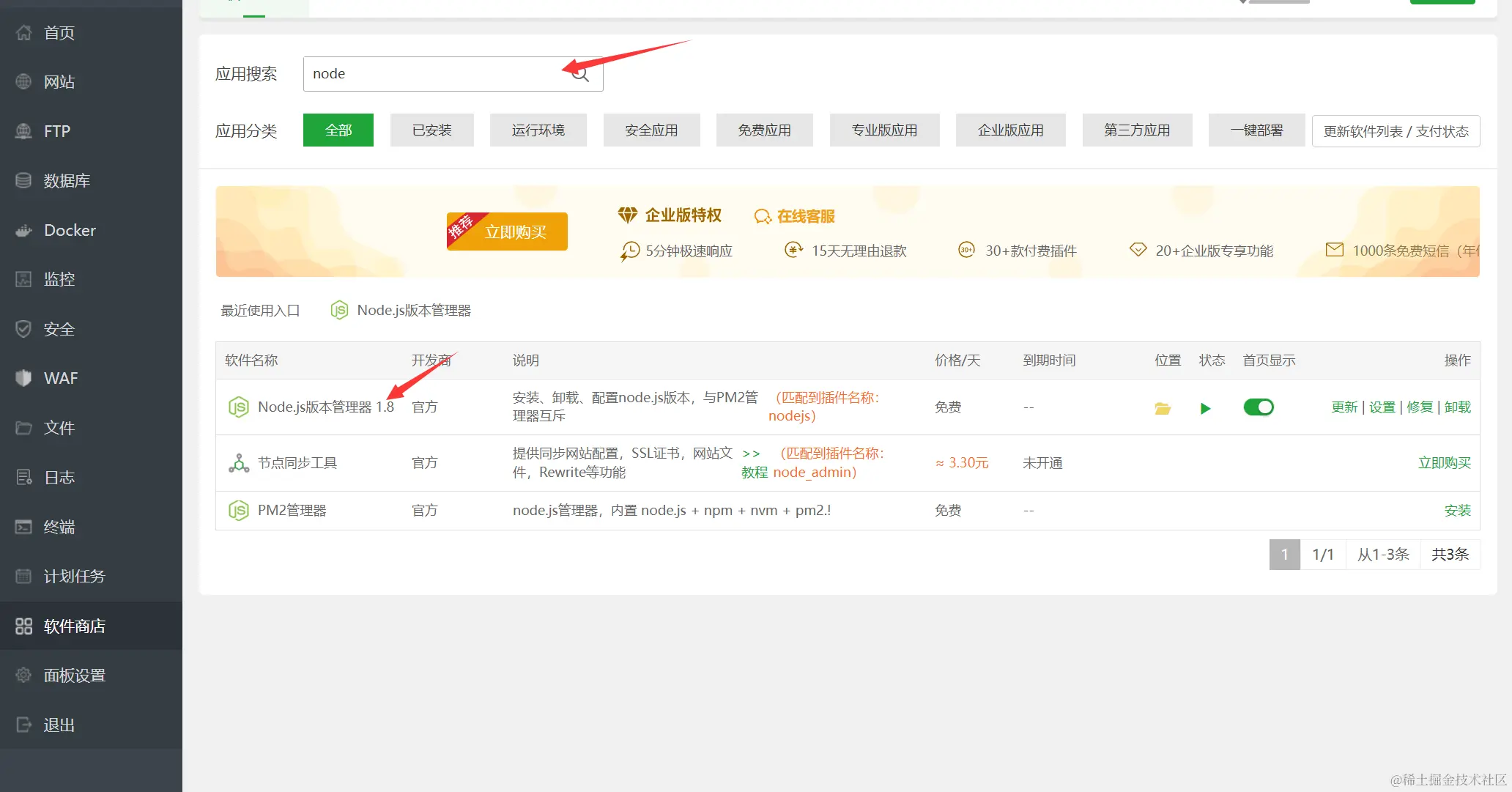Open the 监控 monitoring section
This screenshot has height=792, width=1512.
59,279
